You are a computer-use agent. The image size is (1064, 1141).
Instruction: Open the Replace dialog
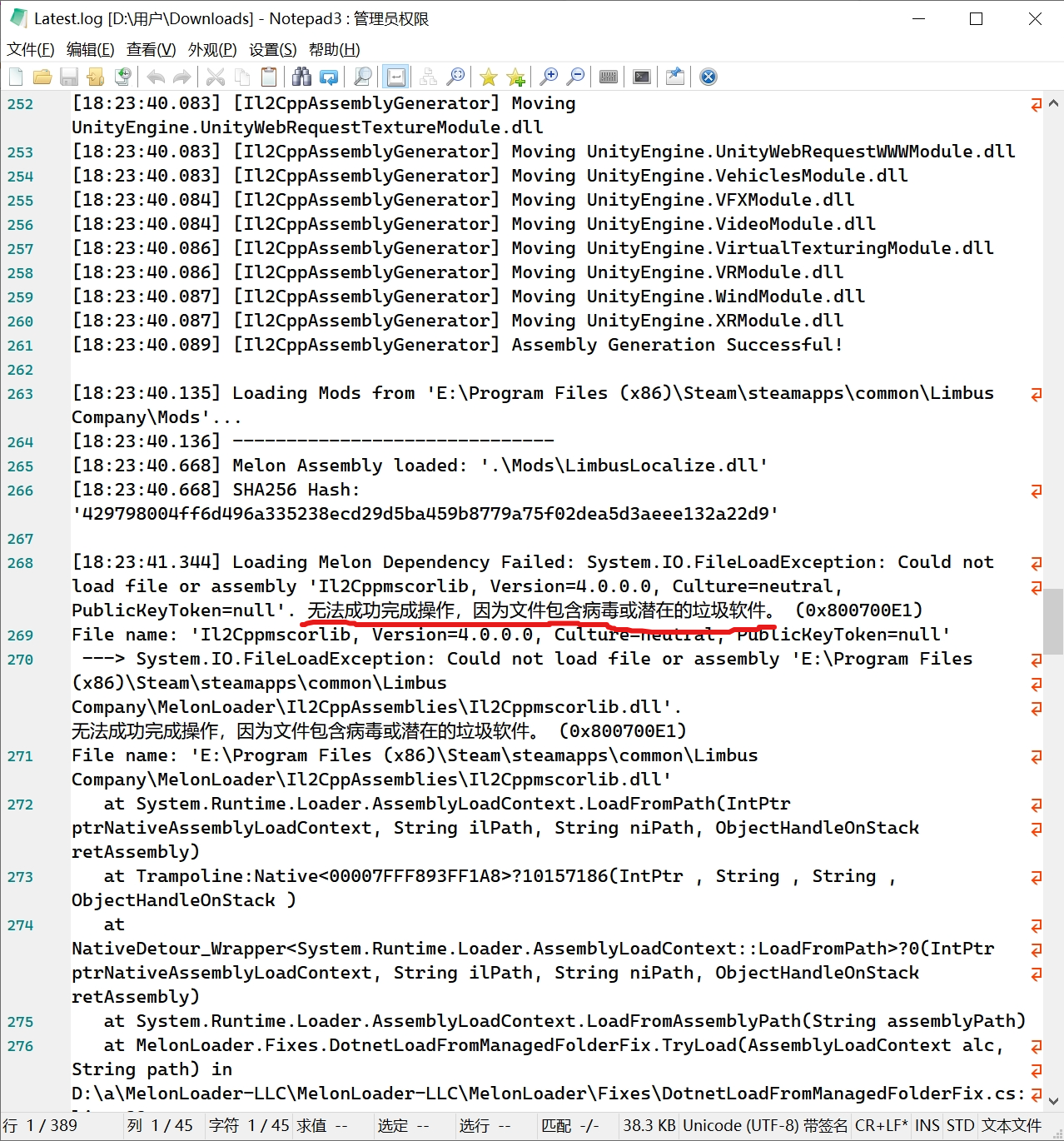coord(330,77)
